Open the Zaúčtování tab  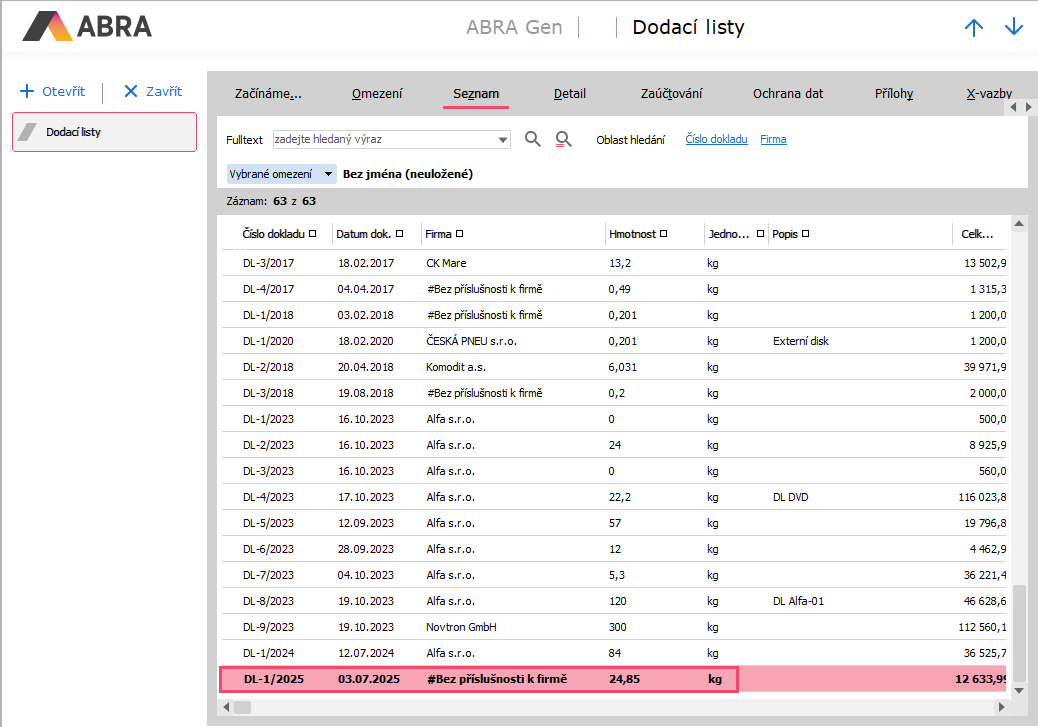tap(671, 94)
